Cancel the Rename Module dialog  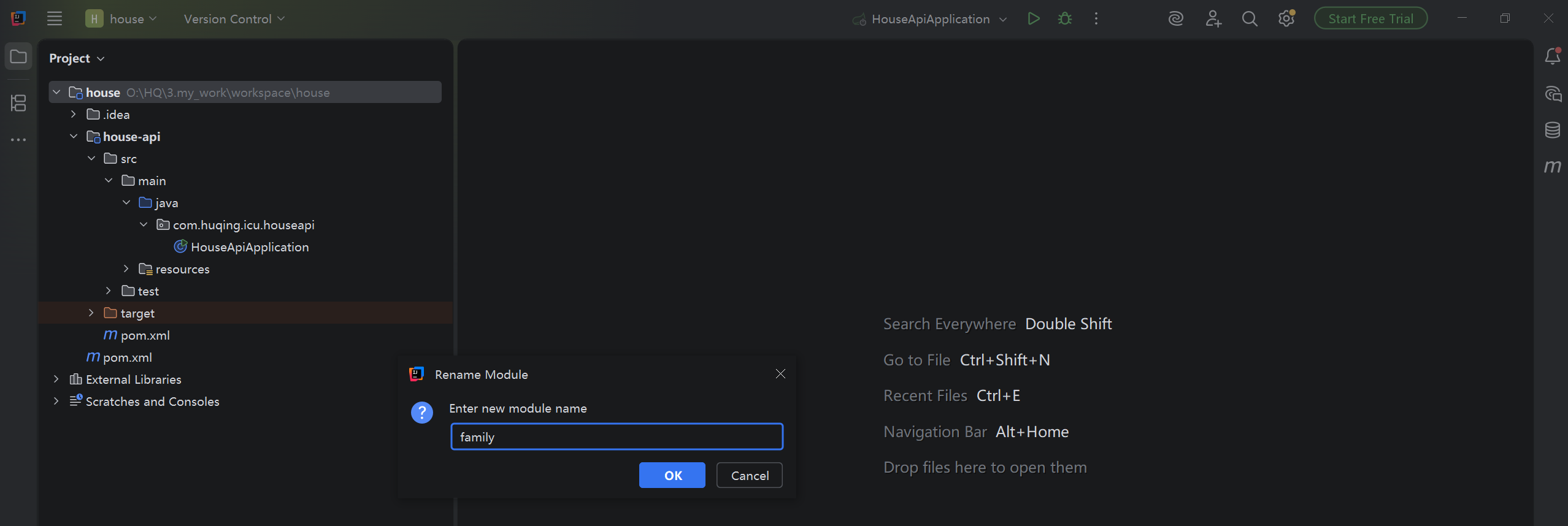click(x=750, y=475)
